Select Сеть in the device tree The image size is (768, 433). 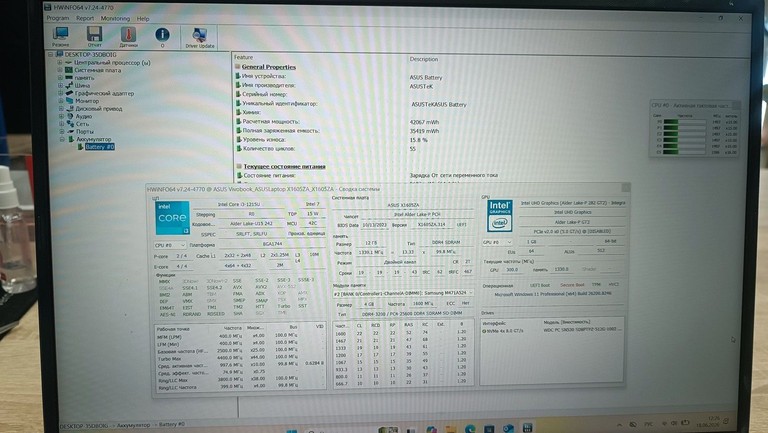82,124
